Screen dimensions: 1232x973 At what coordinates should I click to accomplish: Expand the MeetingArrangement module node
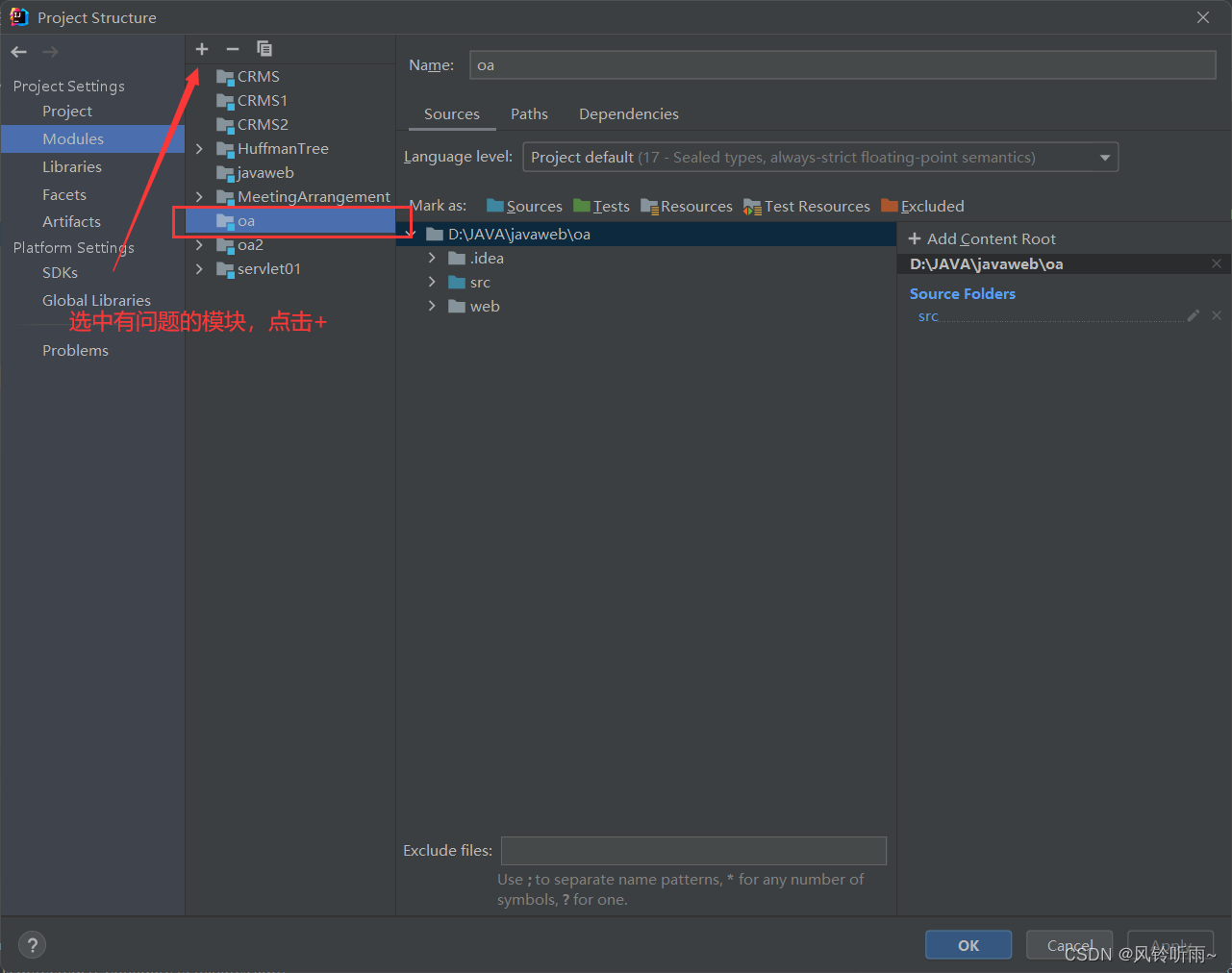(199, 196)
